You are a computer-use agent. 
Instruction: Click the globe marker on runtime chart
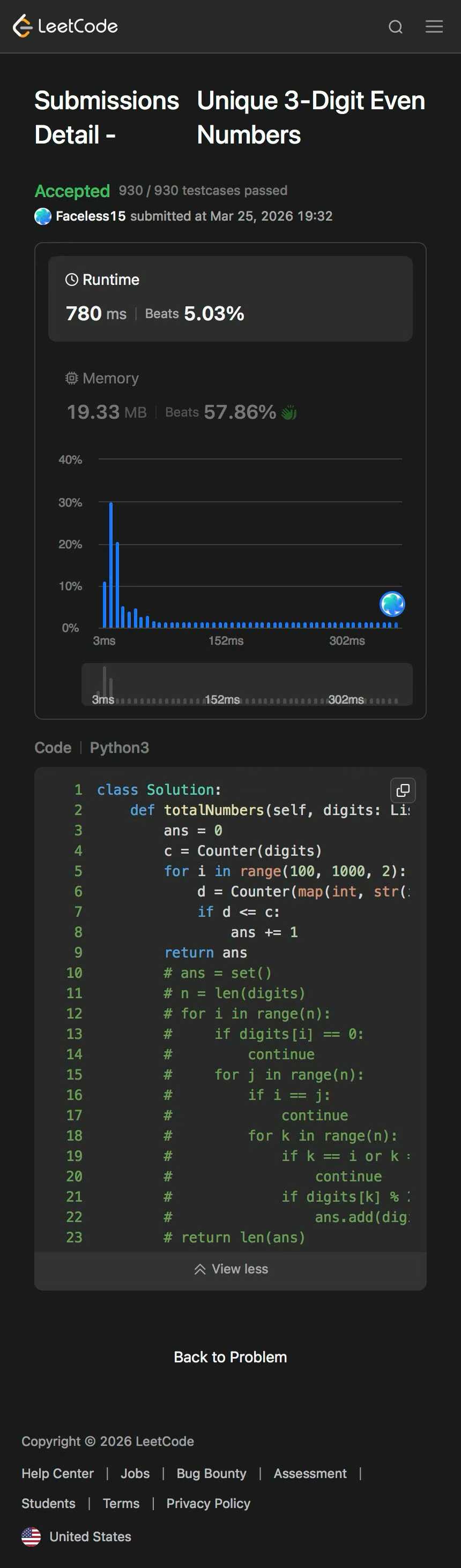pyautogui.click(x=392, y=604)
